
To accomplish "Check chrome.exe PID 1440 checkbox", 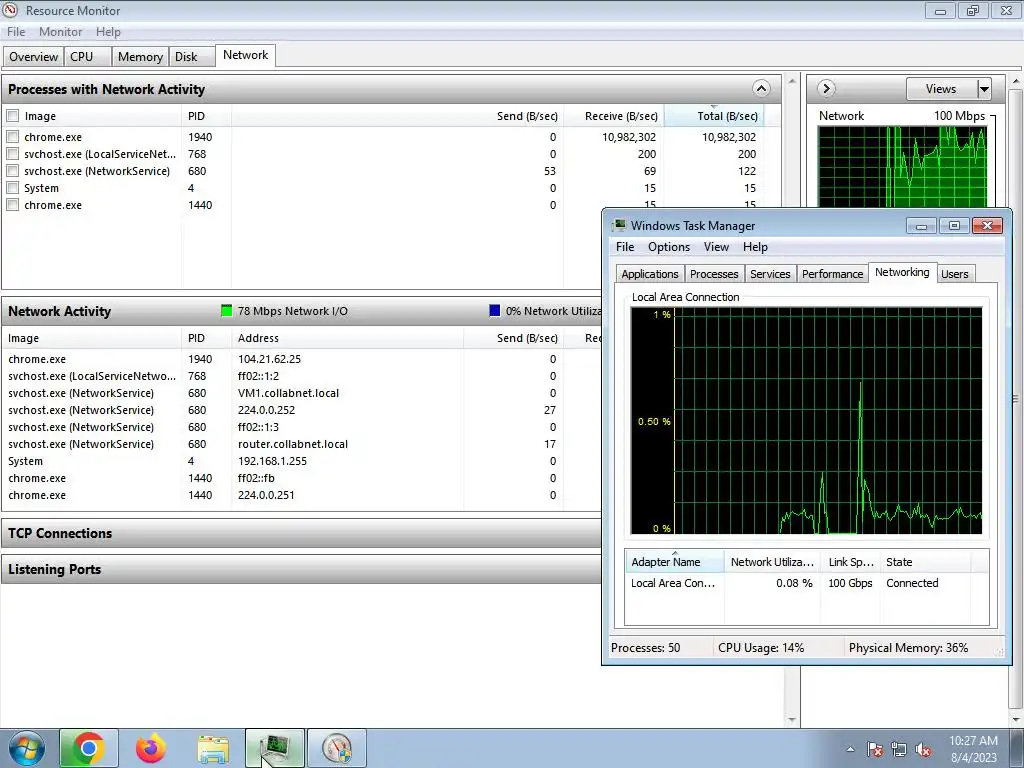I will pyautogui.click(x=12, y=205).
